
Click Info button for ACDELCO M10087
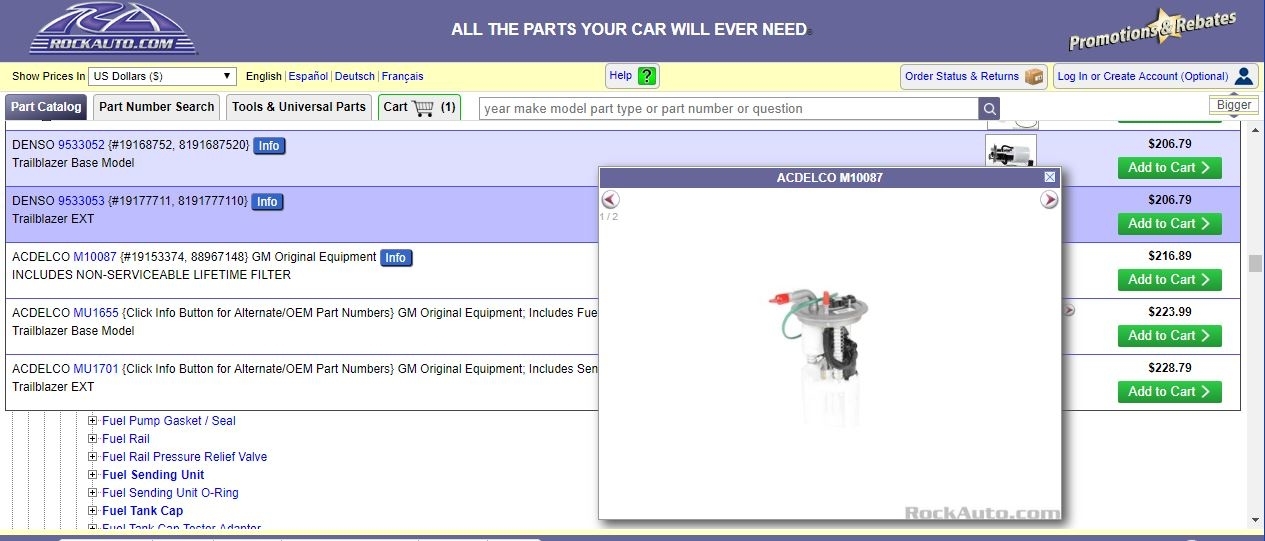click(x=396, y=258)
